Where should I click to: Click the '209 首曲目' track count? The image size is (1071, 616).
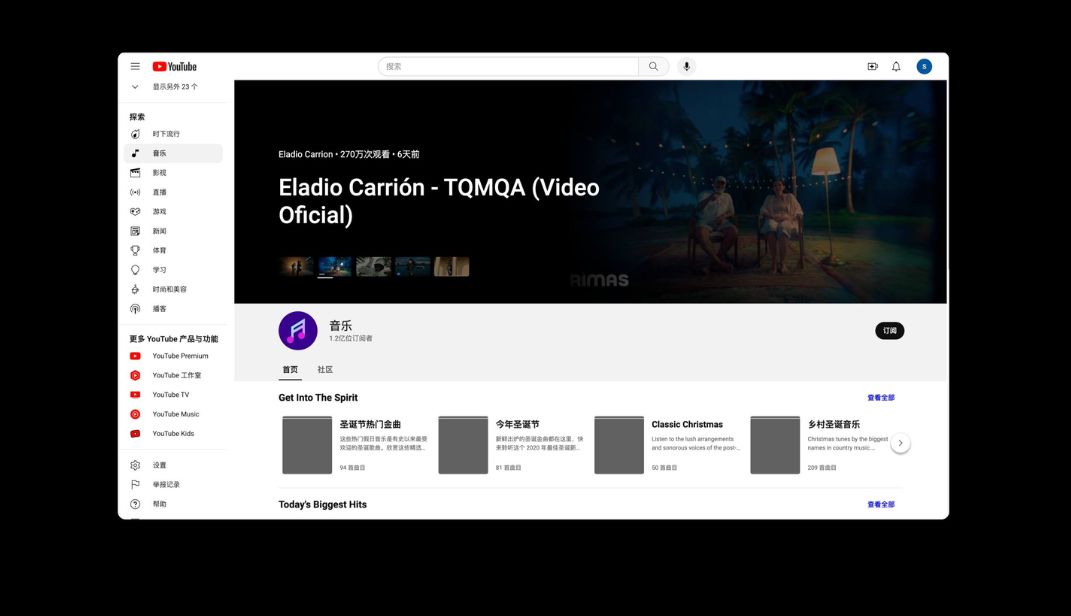tap(822, 468)
